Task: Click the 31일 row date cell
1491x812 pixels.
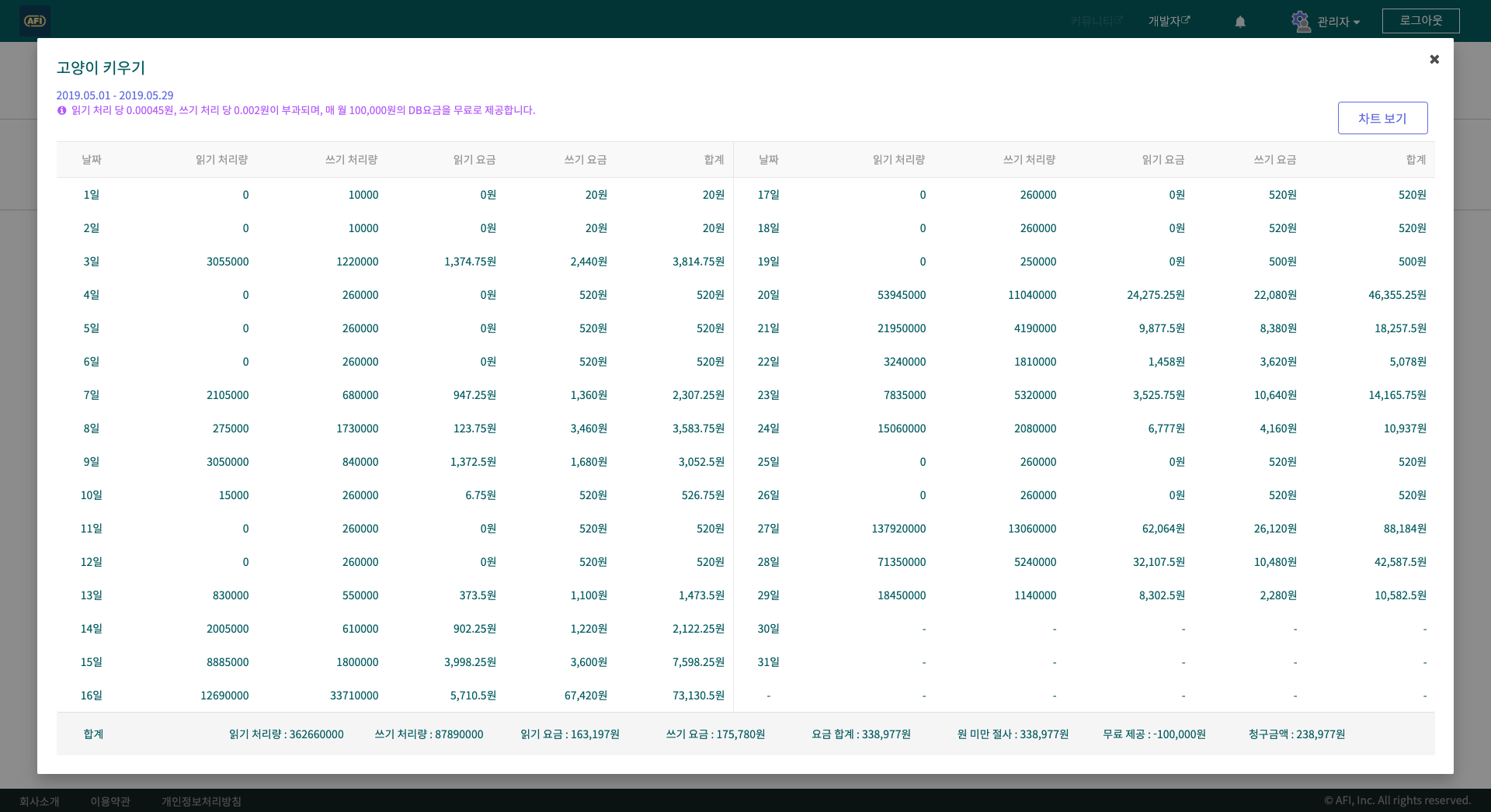Action: 769,662
